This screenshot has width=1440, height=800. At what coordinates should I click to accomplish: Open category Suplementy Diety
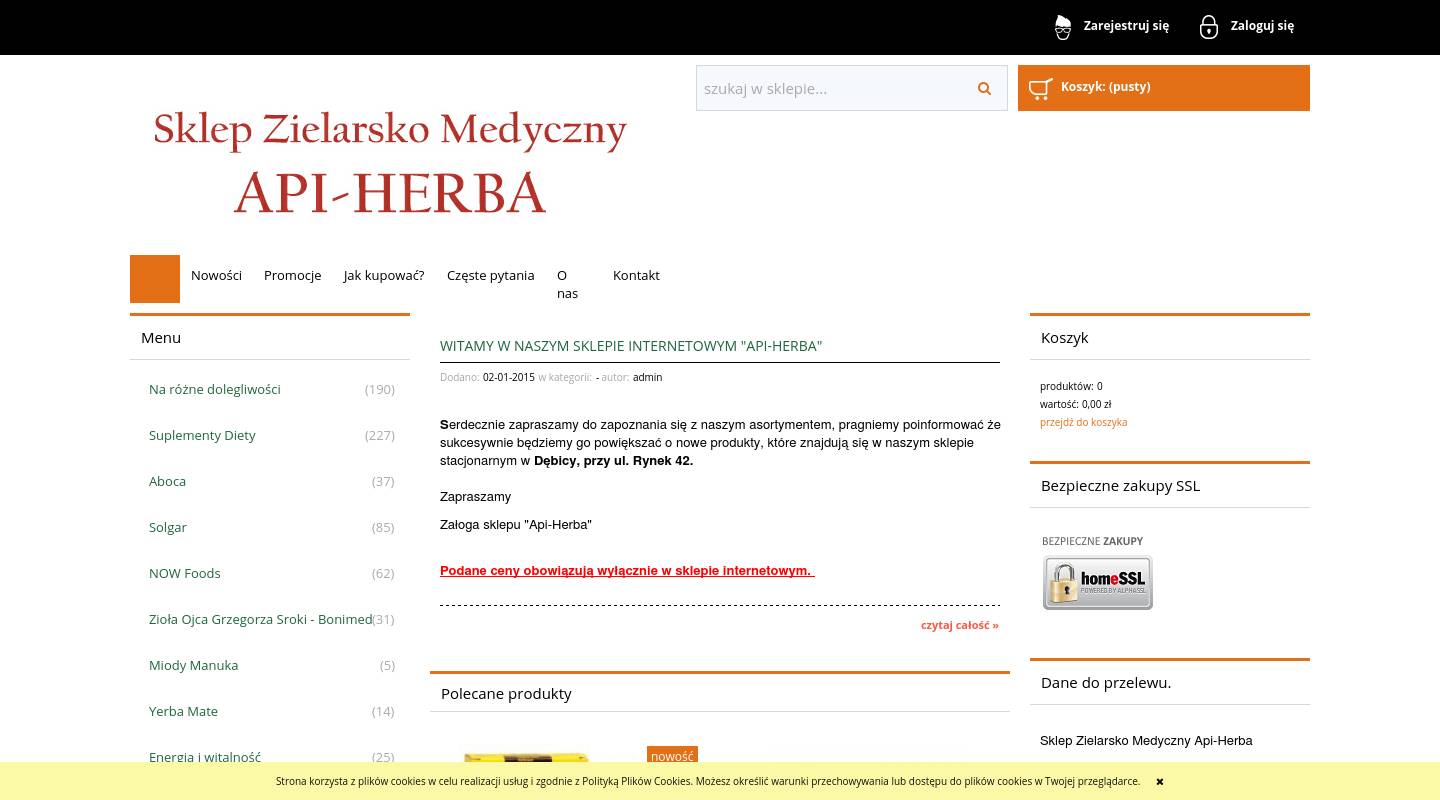(x=202, y=435)
